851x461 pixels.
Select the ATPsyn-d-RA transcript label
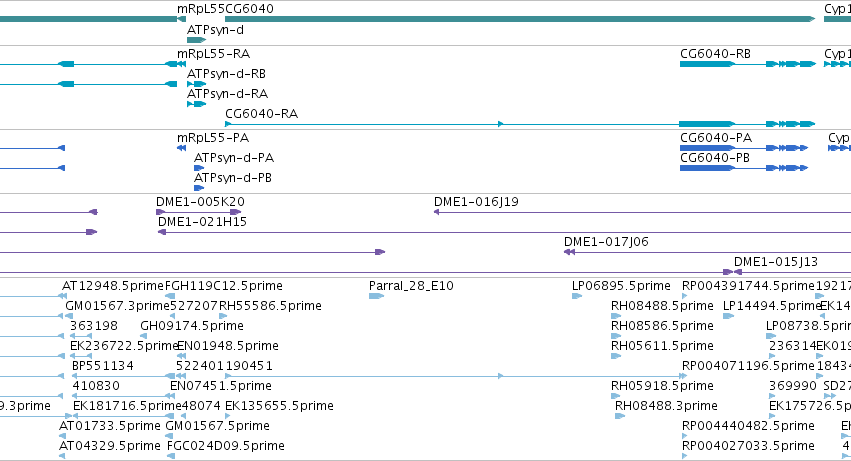(227, 94)
